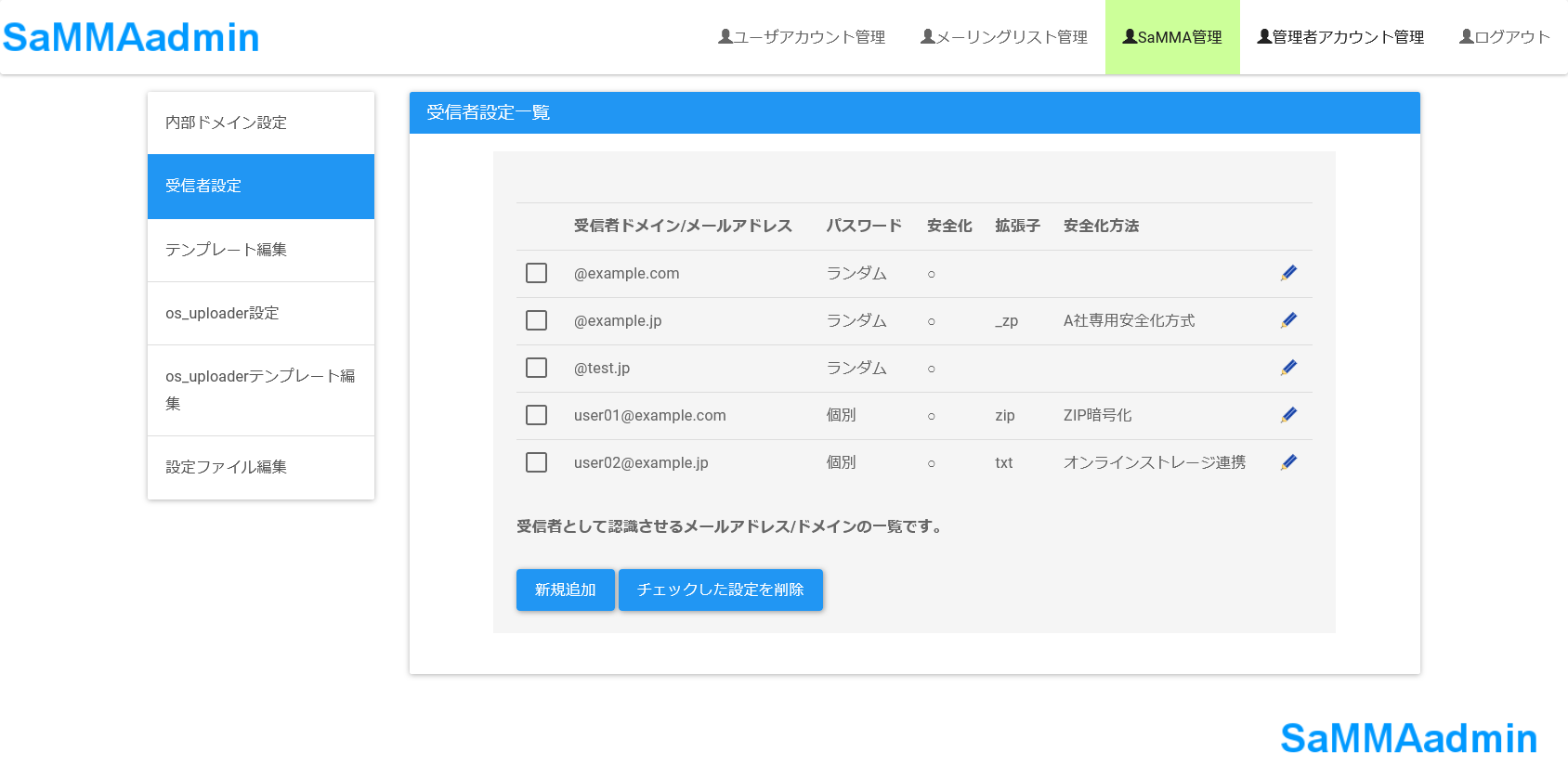This screenshot has height=778, width=1568.
Task: Mark the user02@example.jp checkbox
Action: point(537,462)
